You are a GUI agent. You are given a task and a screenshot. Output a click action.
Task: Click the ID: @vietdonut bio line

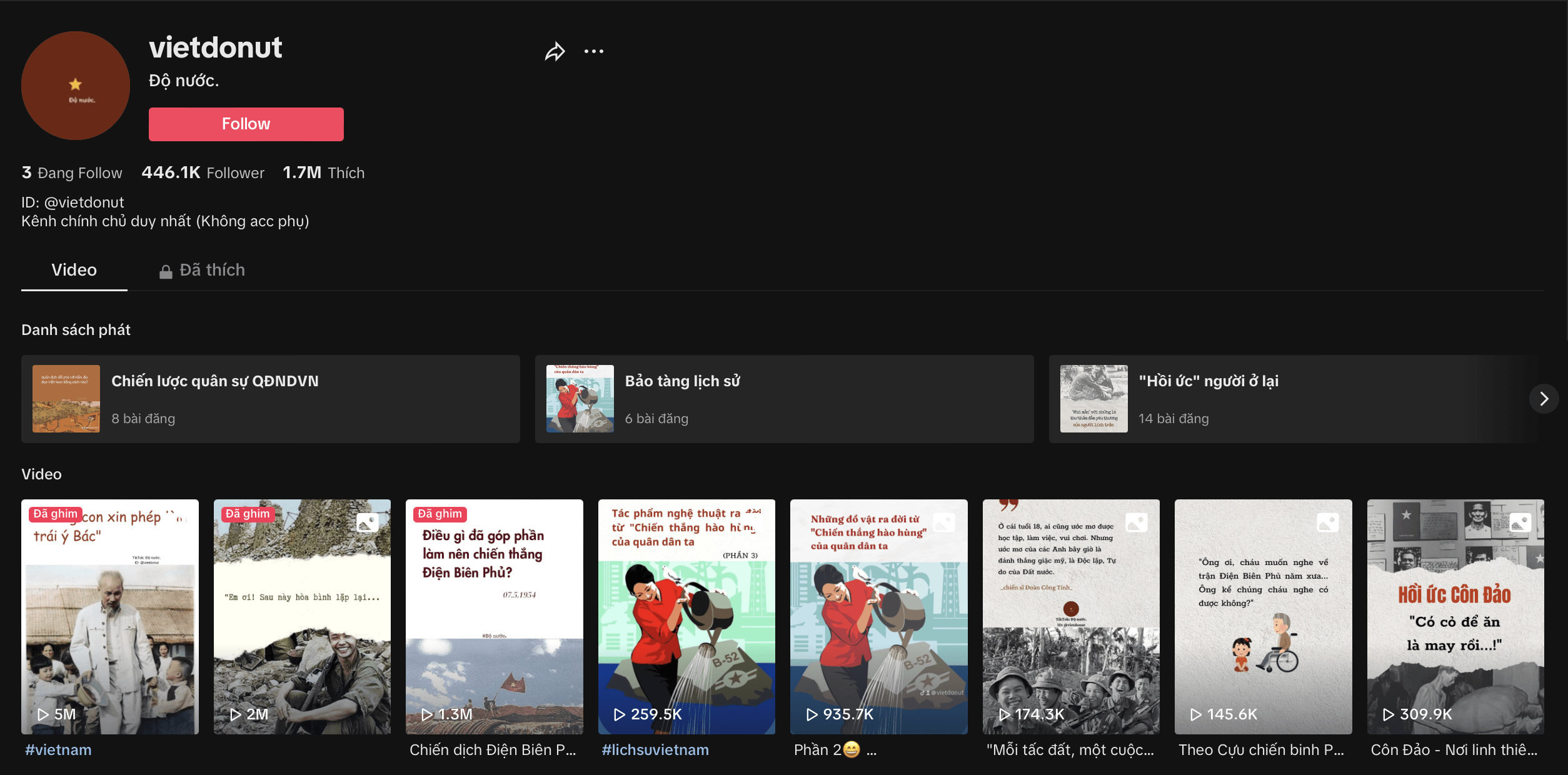tap(73, 202)
